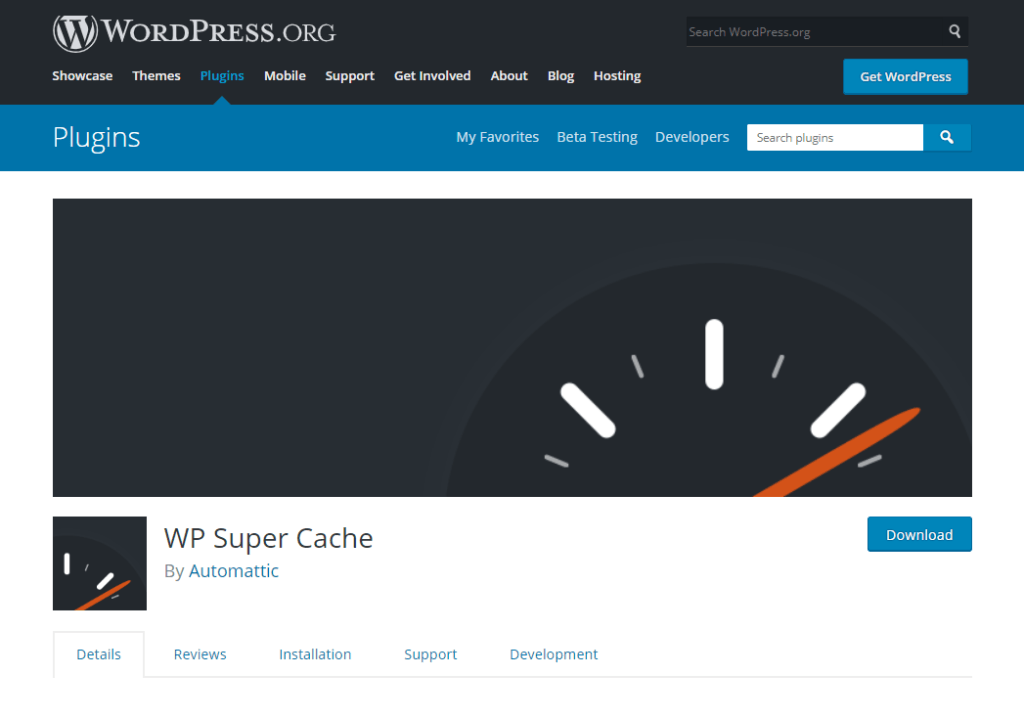Screen dimensions: 1024x720
Task: Open the Mobile menu item
Action: pos(285,76)
